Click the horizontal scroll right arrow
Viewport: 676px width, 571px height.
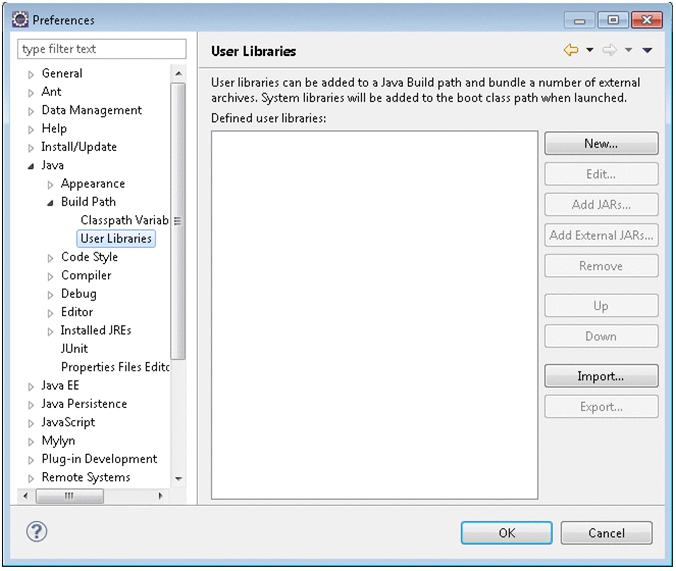pyautogui.click(x=160, y=496)
